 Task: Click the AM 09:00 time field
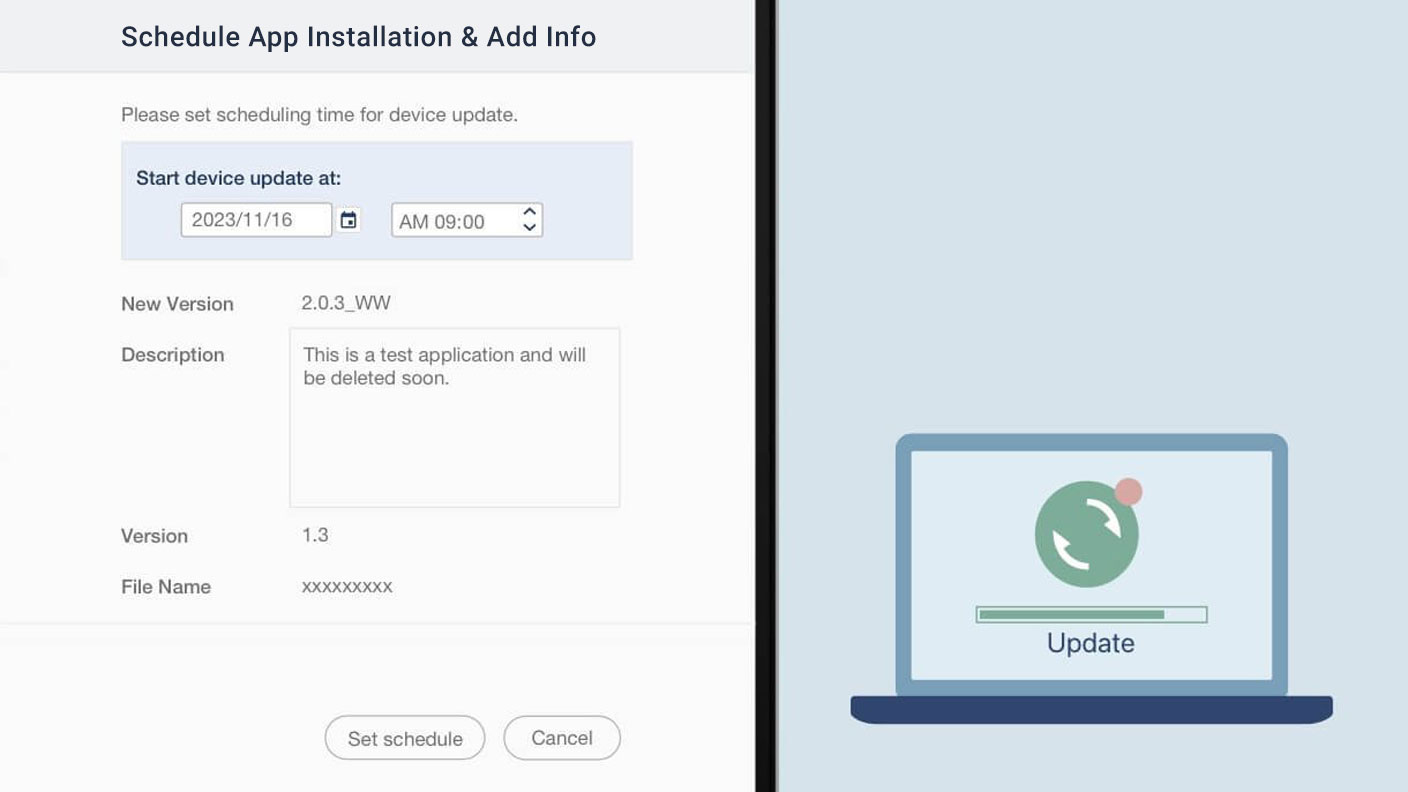[452, 221]
